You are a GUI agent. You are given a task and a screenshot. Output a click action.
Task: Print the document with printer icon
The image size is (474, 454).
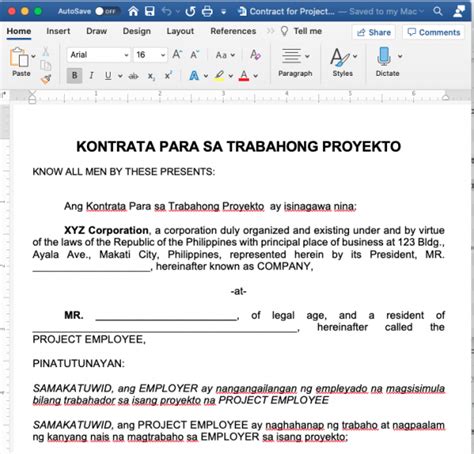207,11
